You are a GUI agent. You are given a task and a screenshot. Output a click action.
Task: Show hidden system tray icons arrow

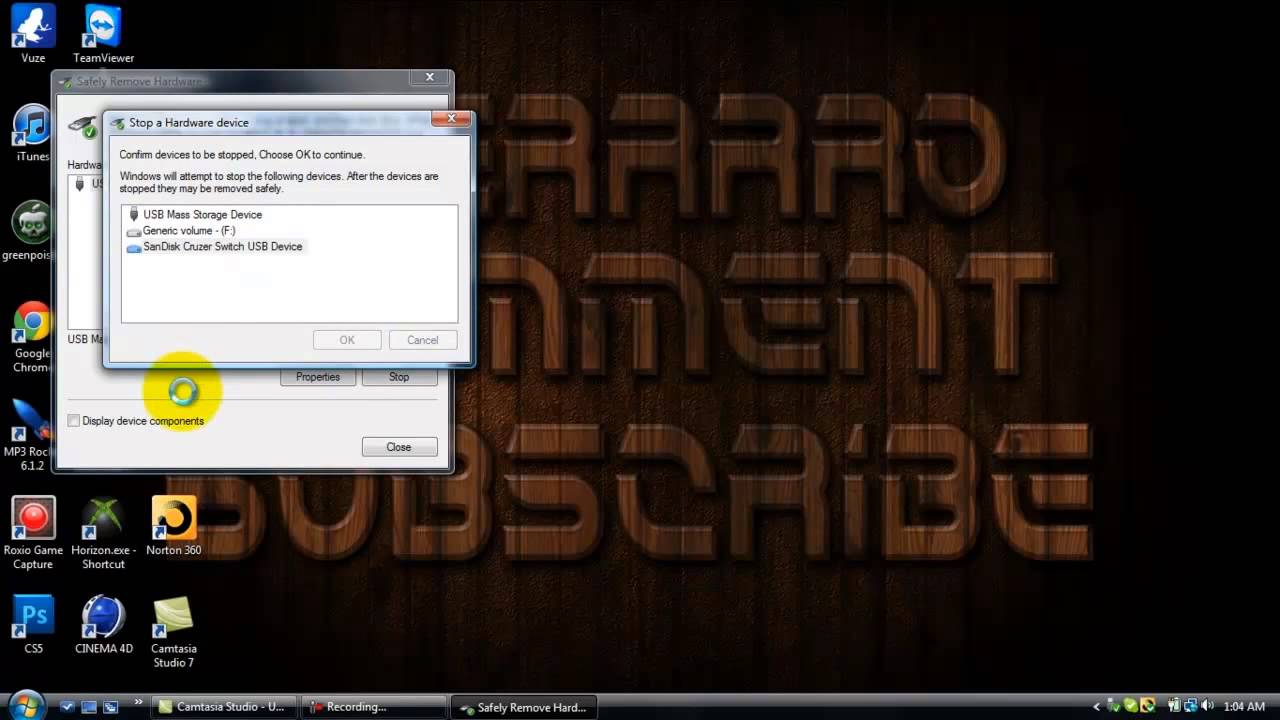pyautogui.click(x=1097, y=706)
